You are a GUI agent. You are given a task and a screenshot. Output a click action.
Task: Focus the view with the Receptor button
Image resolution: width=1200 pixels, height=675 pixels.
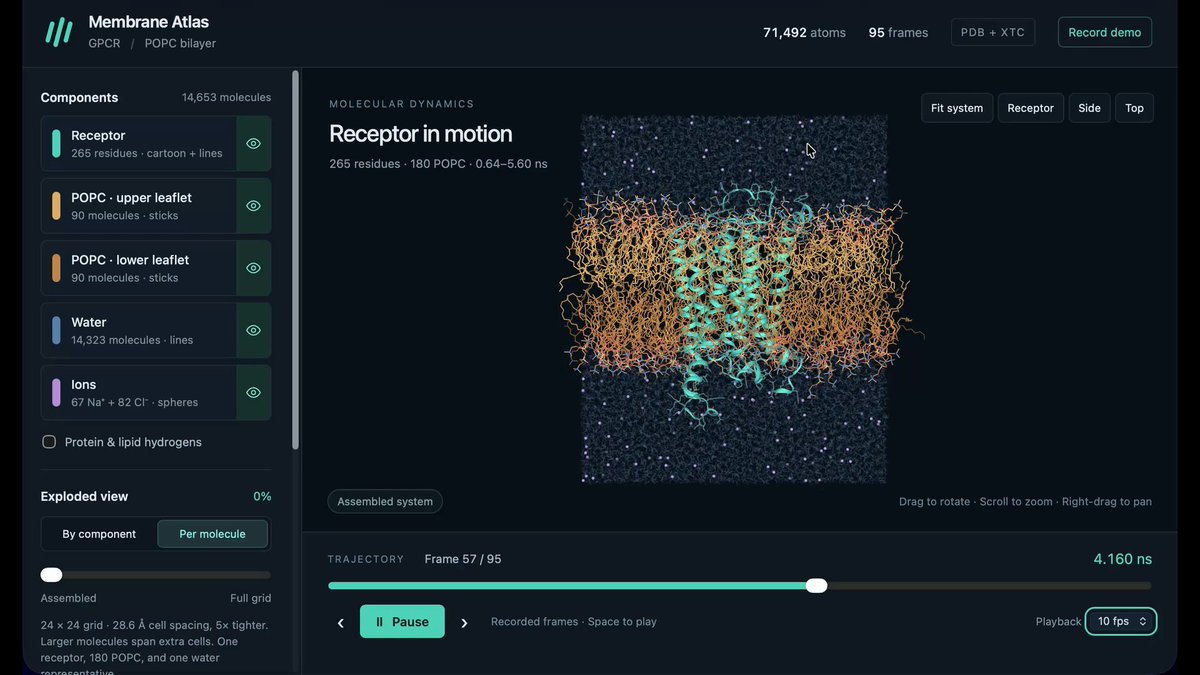[x=1031, y=108]
